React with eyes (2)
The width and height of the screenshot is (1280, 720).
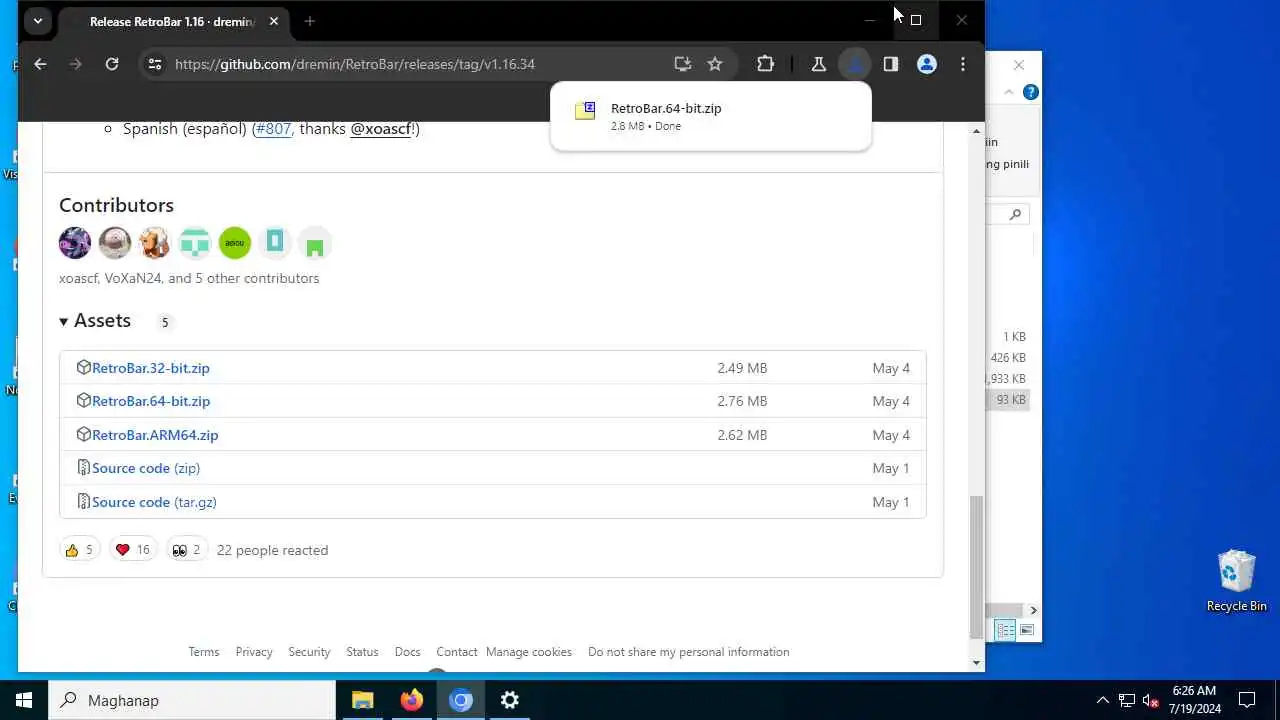pyautogui.click(x=186, y=550)
